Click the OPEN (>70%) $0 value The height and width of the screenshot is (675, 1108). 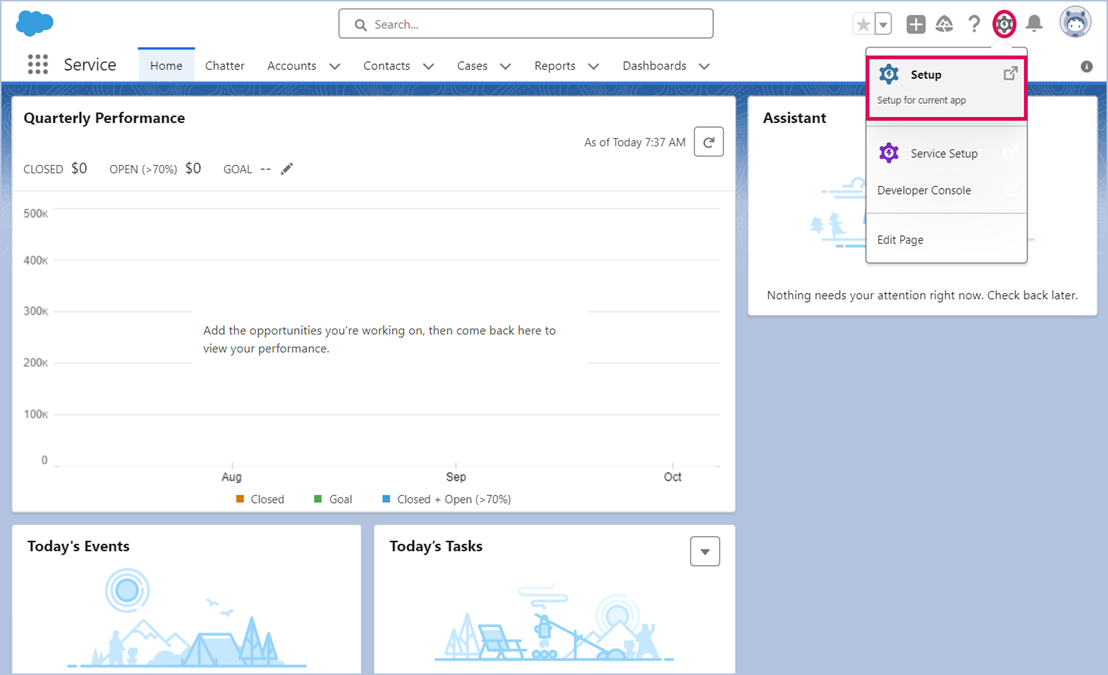pyautogui.click(x=193, y=168)
